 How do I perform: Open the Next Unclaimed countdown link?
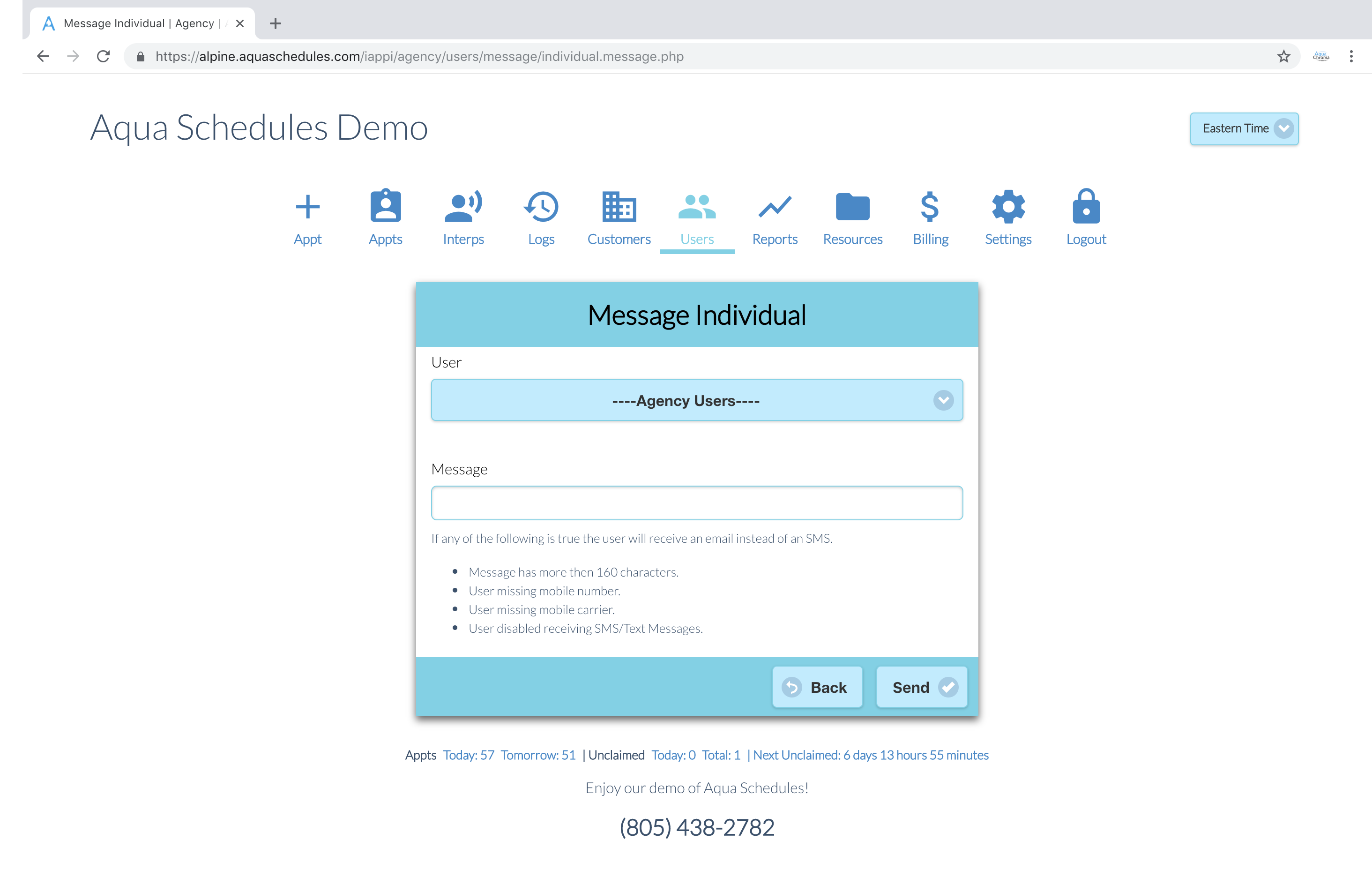tap(871, 755)
